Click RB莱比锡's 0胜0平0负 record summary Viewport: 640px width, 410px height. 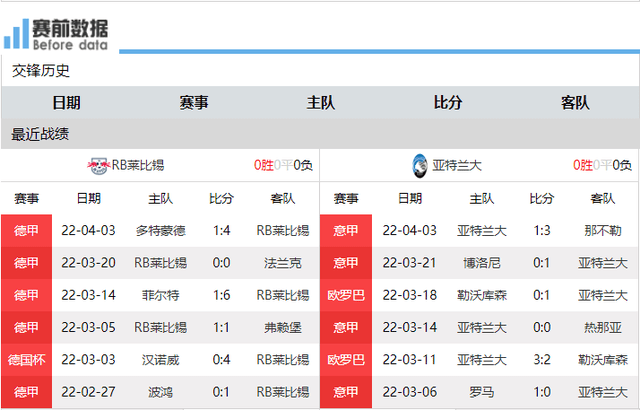283,165
